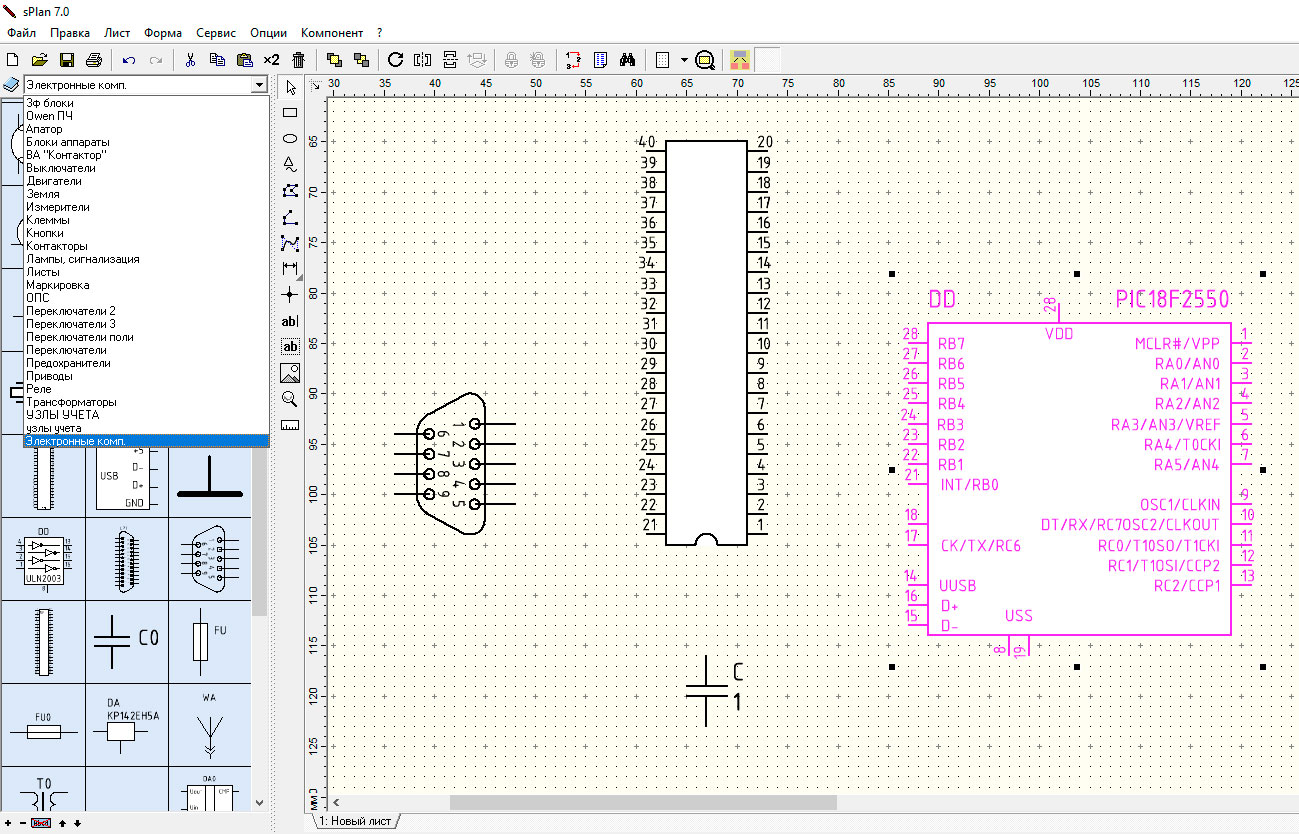Select the Bezier curve tool
The width and height of the screenshot is (1299, 834).
290,243
